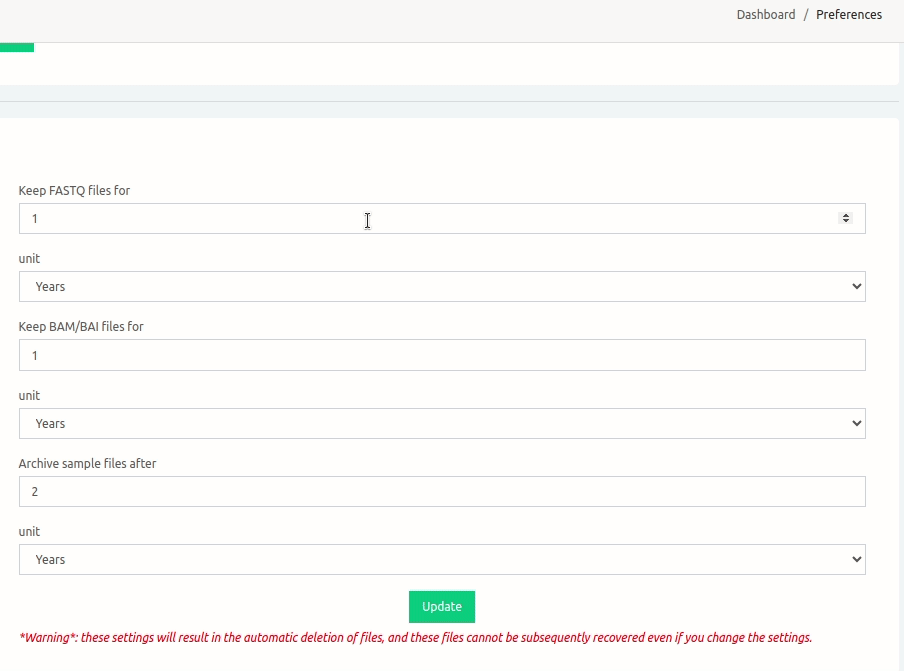Image resolution: width=904 pixels, height=671 pixels.
Task: Click the partial green button at top left
Action: click(x=17, y=47)
